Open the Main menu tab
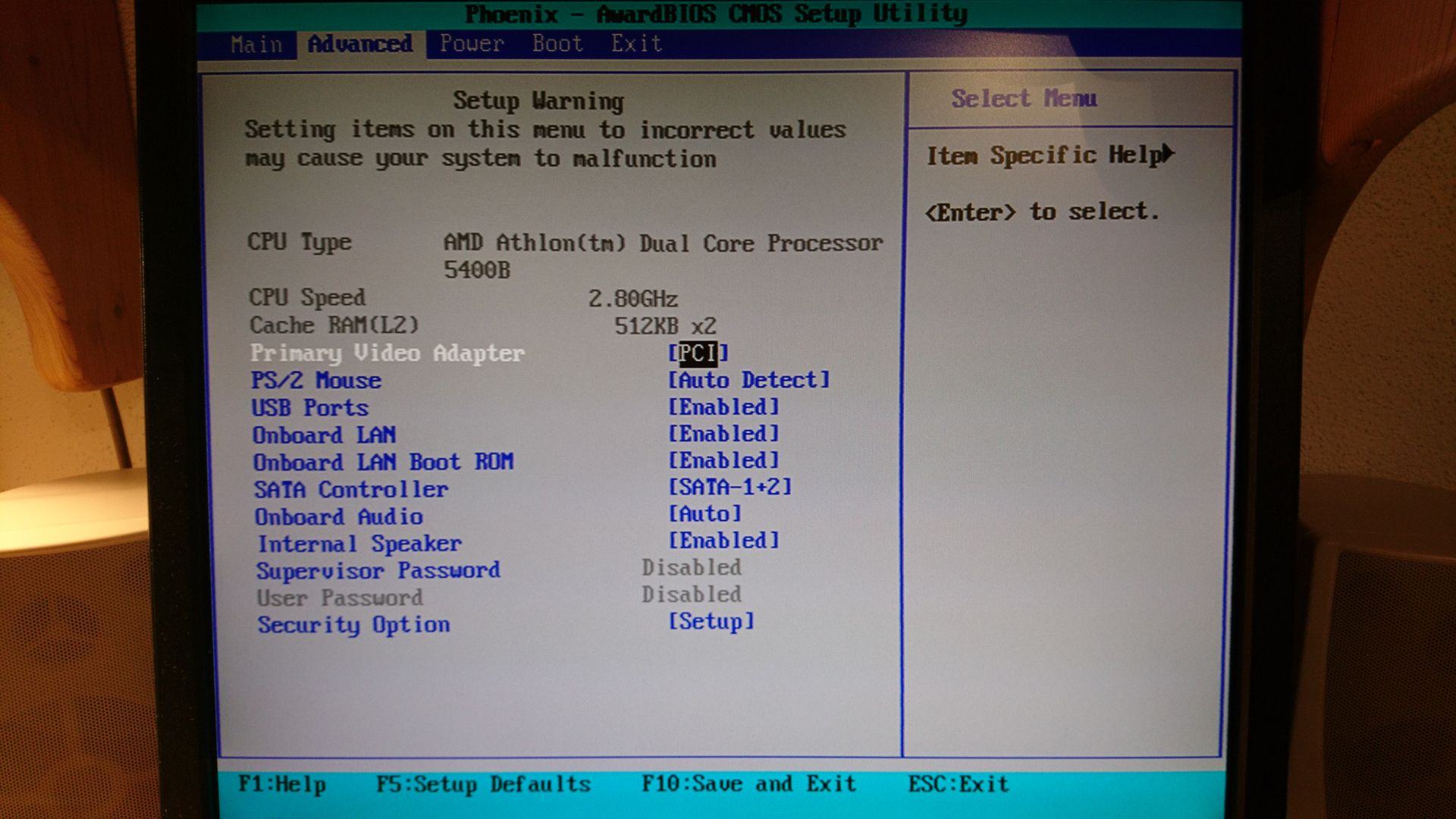The width and height of the screenshot is (1456, 819). 256,45
